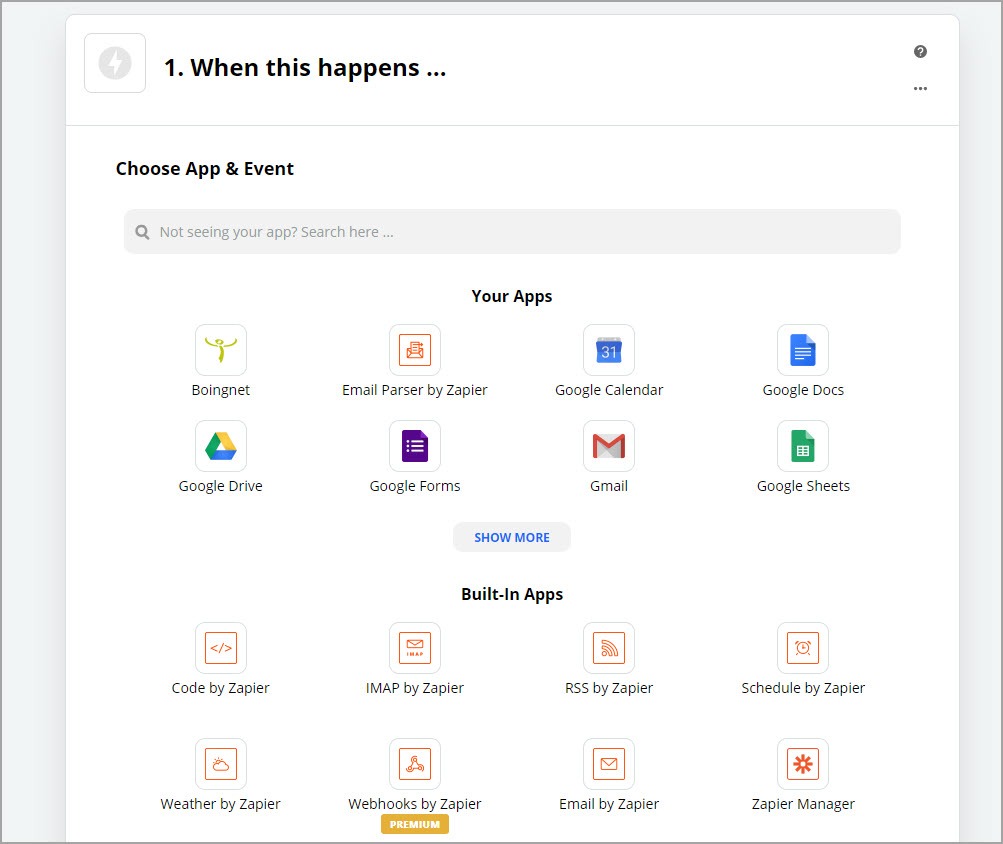Click the "Webhooks by Zapier" label
Screen dimensions: 1003x844
(415, 804)
